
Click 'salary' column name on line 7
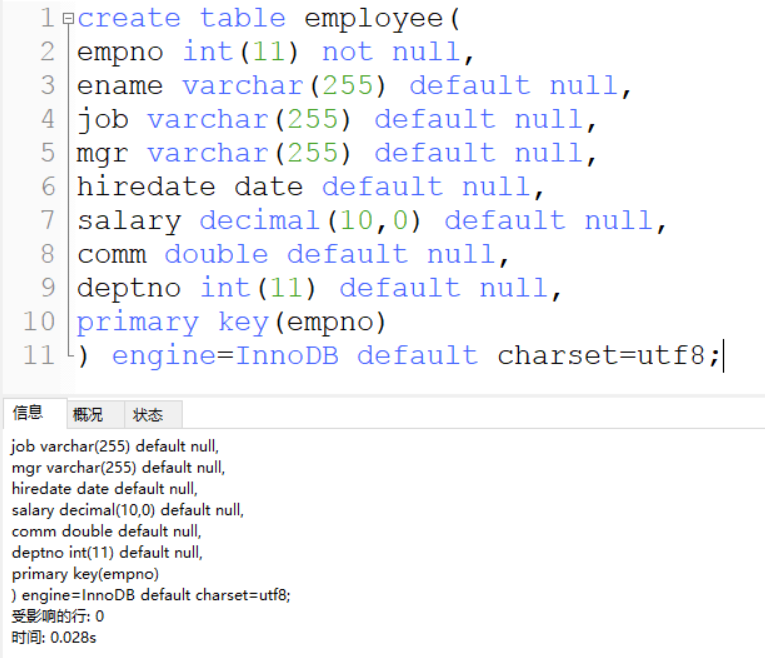[x=129, y=222]
